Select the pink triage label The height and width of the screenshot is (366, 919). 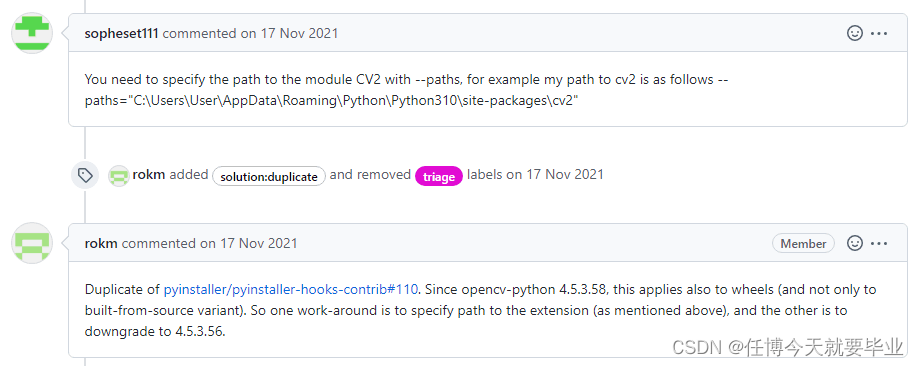pyautogui.click(x=439, y=176)
